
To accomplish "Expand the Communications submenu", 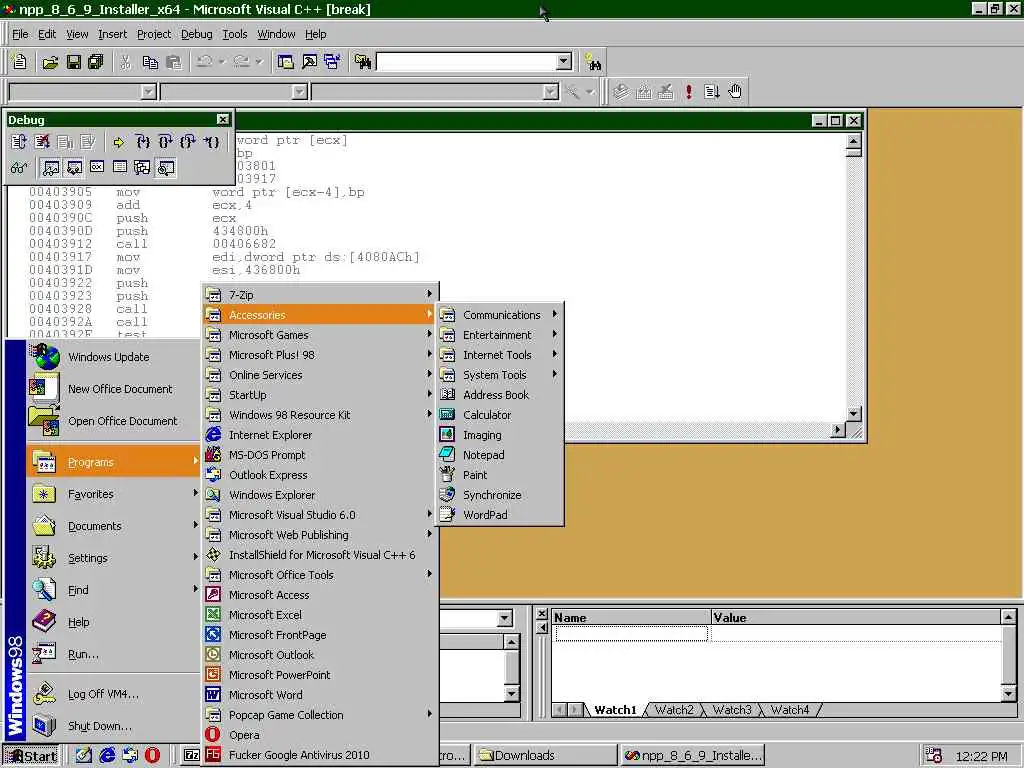I will coord(500,315).
